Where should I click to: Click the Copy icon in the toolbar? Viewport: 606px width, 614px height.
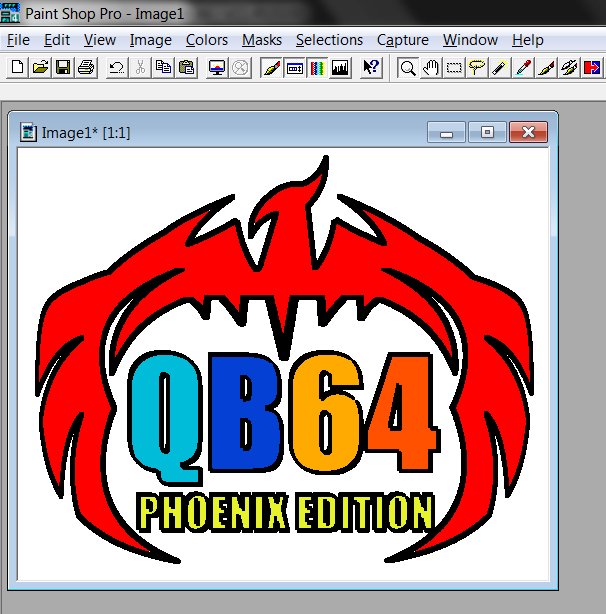coord(163,68)
